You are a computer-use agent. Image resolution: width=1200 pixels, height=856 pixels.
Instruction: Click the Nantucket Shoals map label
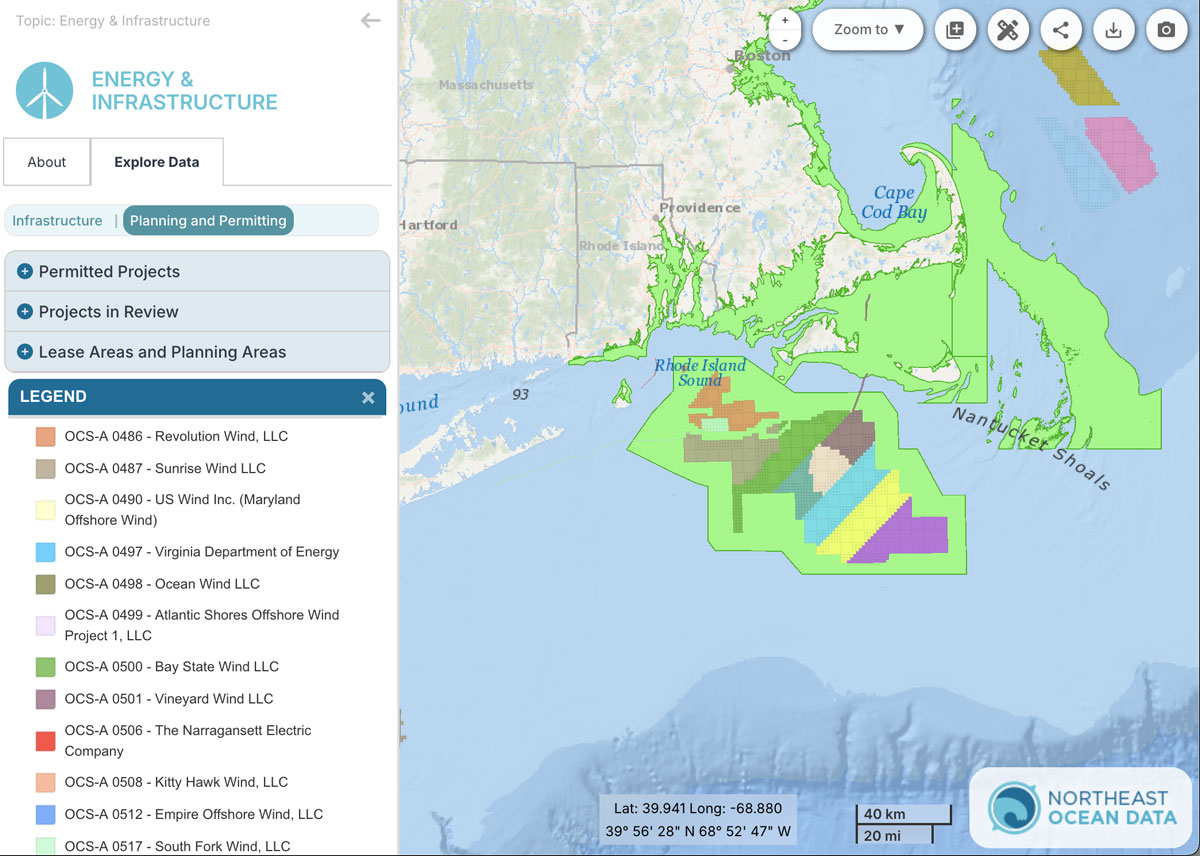[1031, 448]
